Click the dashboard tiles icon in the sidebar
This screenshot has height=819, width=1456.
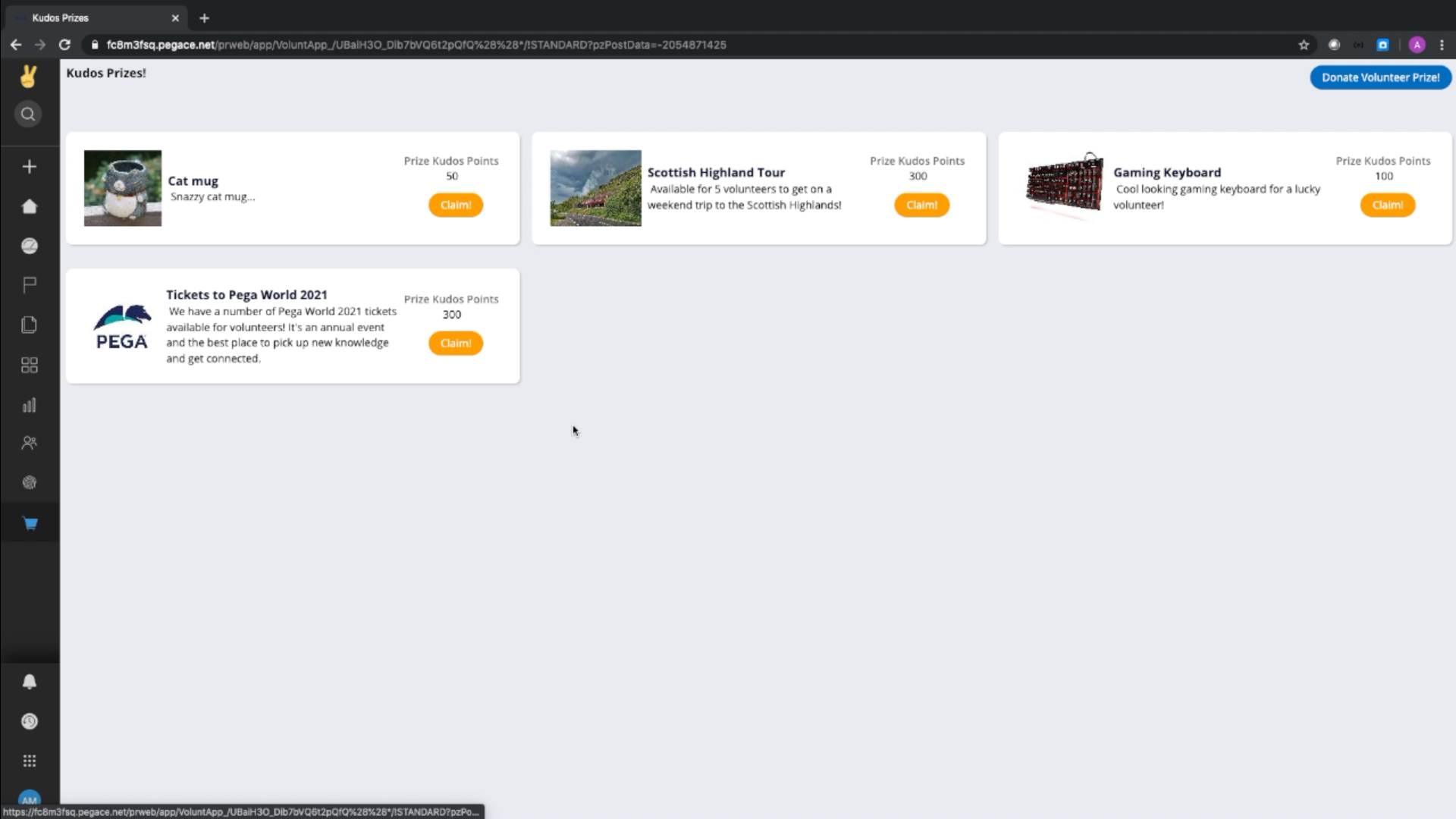click(29, 366)
